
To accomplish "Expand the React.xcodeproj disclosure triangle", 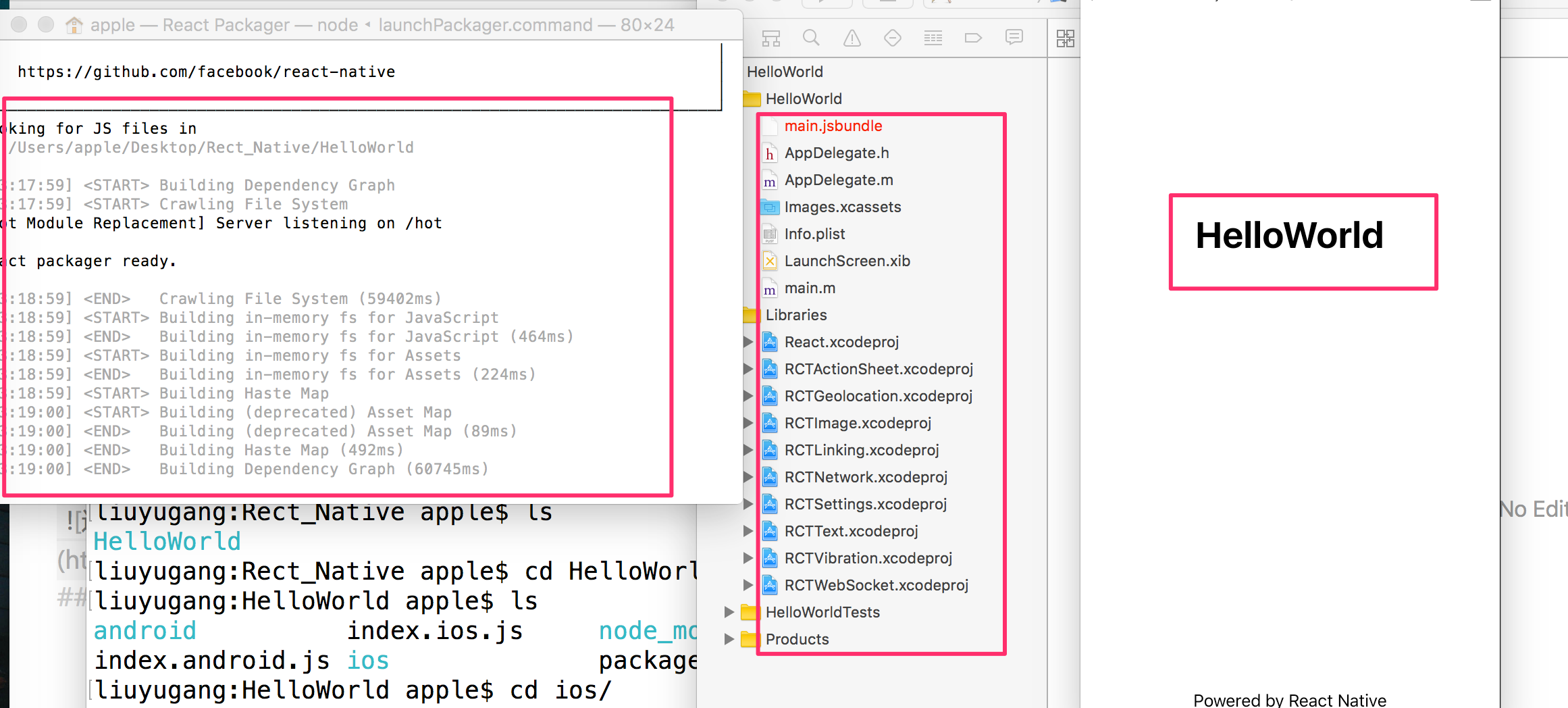I will [748, 342].
